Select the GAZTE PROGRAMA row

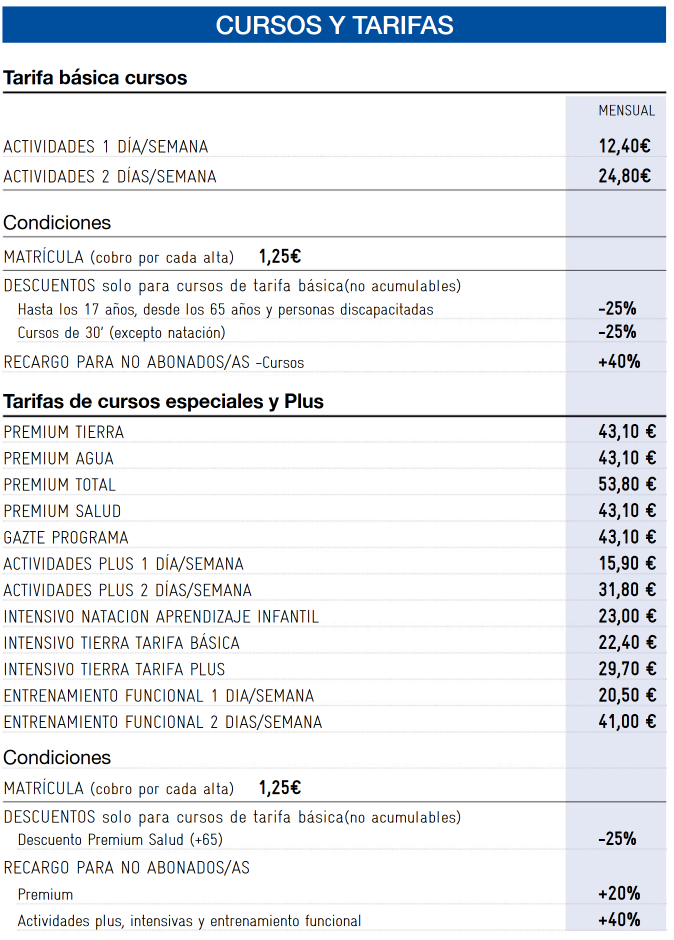point(334,537)
